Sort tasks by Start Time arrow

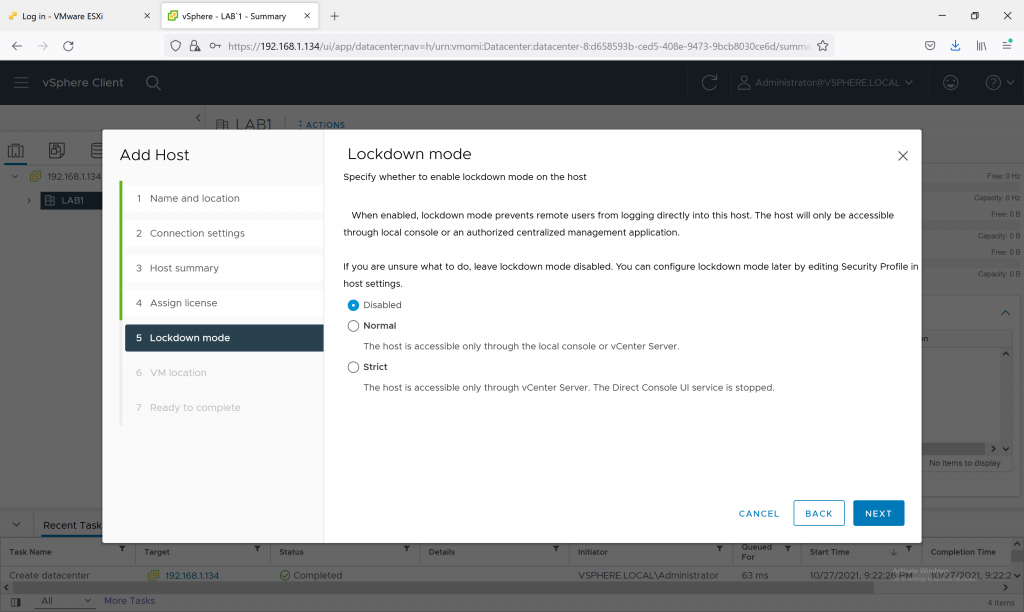[x=893, y=552]
